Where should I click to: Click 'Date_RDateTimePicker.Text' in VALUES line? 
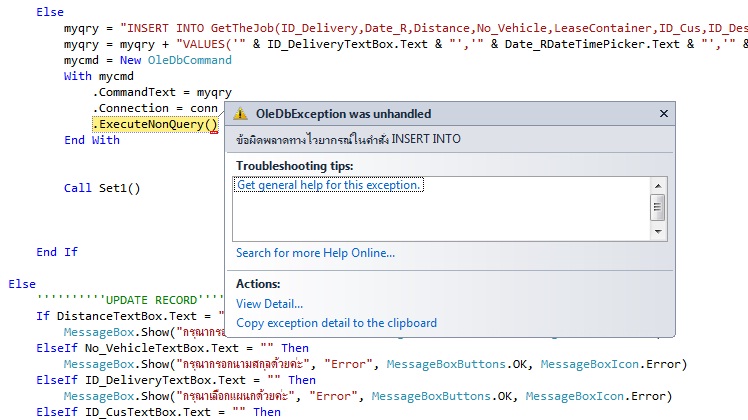click(x=592, y=44)
